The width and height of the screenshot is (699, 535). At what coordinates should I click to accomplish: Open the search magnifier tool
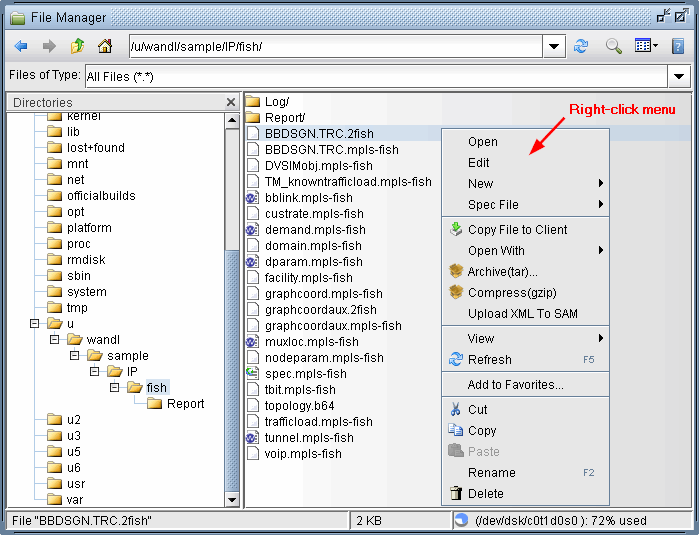(x=613, y=46)
